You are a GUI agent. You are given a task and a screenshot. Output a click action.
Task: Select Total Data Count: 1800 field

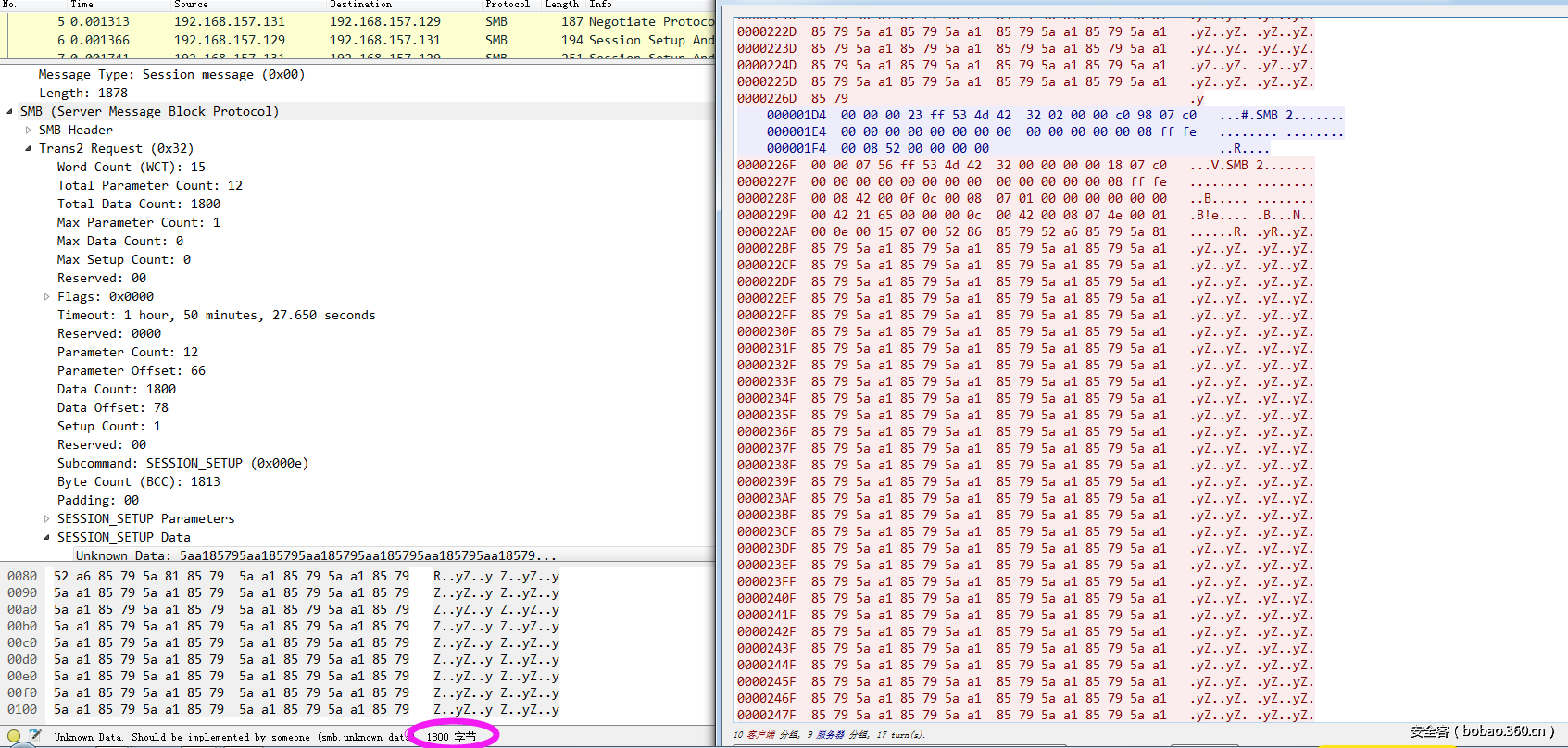point(139,204)
